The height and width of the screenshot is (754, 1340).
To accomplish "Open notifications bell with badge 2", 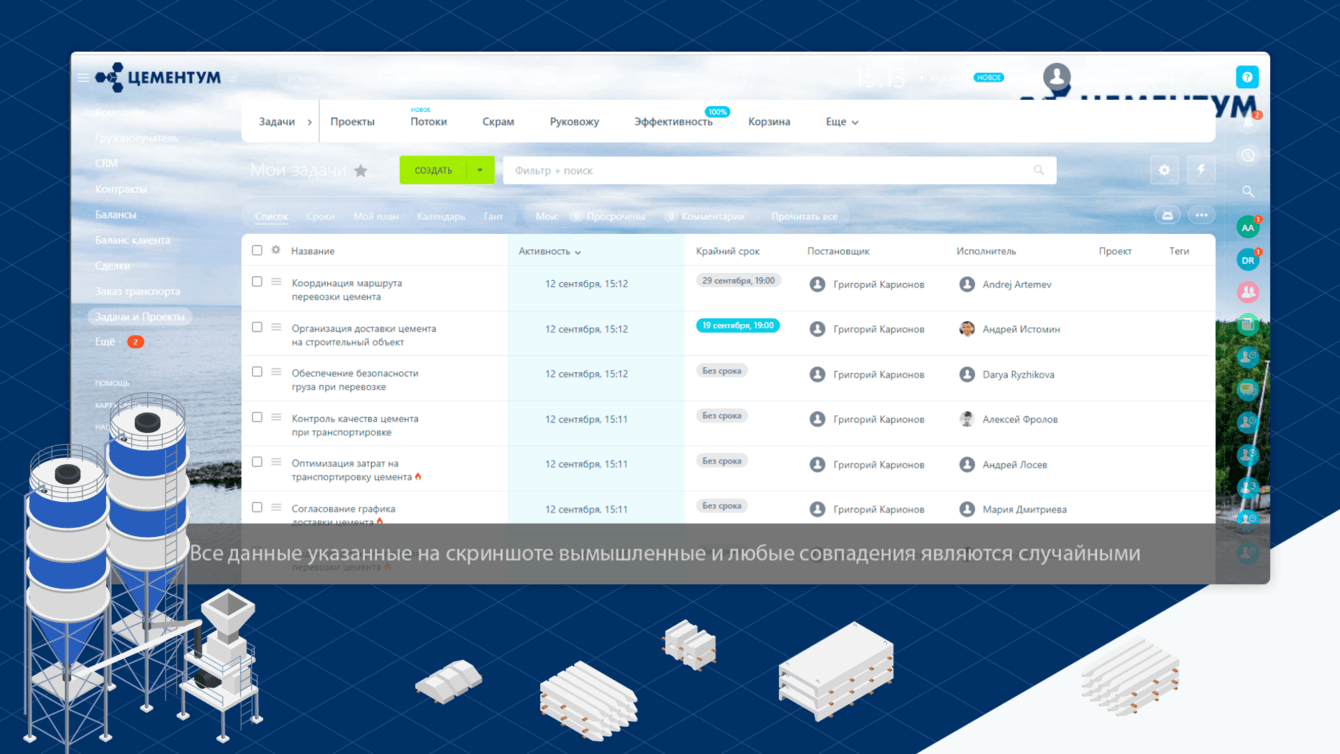I will (1248, 122).
